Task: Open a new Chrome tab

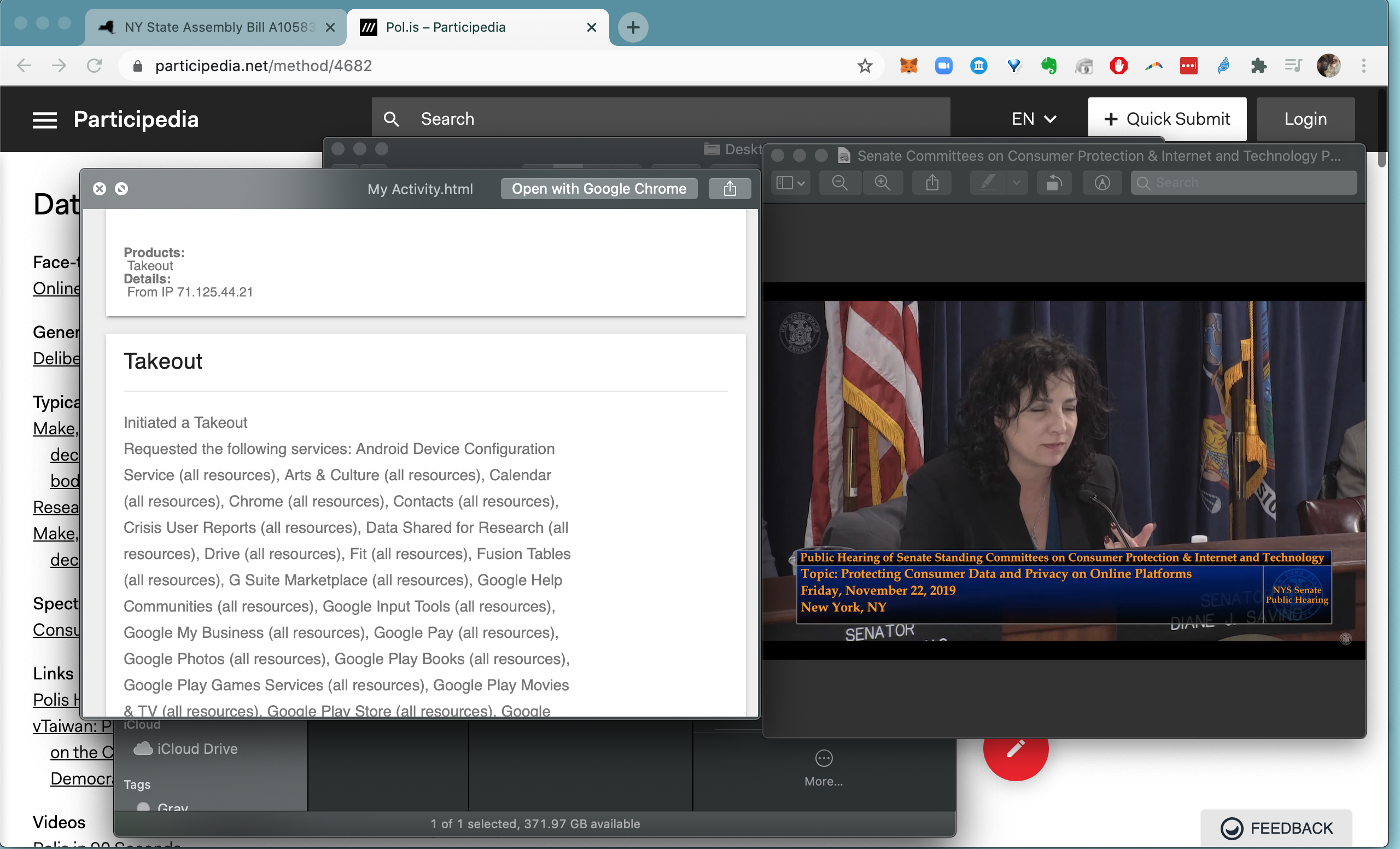Action: pyautogui.click(x=633, y=27)
